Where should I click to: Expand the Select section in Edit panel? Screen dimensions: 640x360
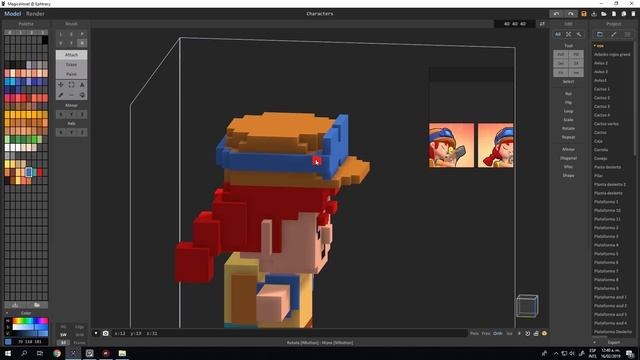coord(568,82)
